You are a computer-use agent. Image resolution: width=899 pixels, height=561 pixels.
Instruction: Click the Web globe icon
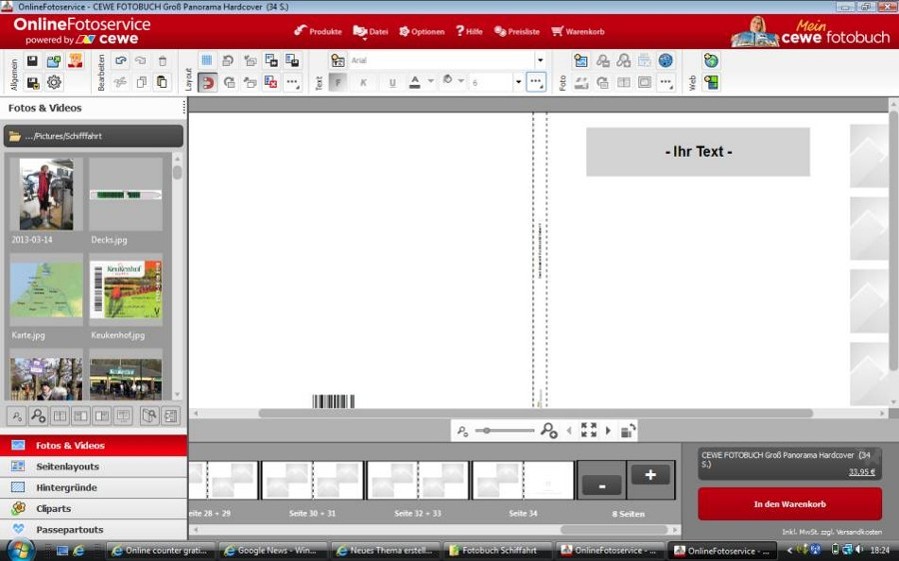711,60
